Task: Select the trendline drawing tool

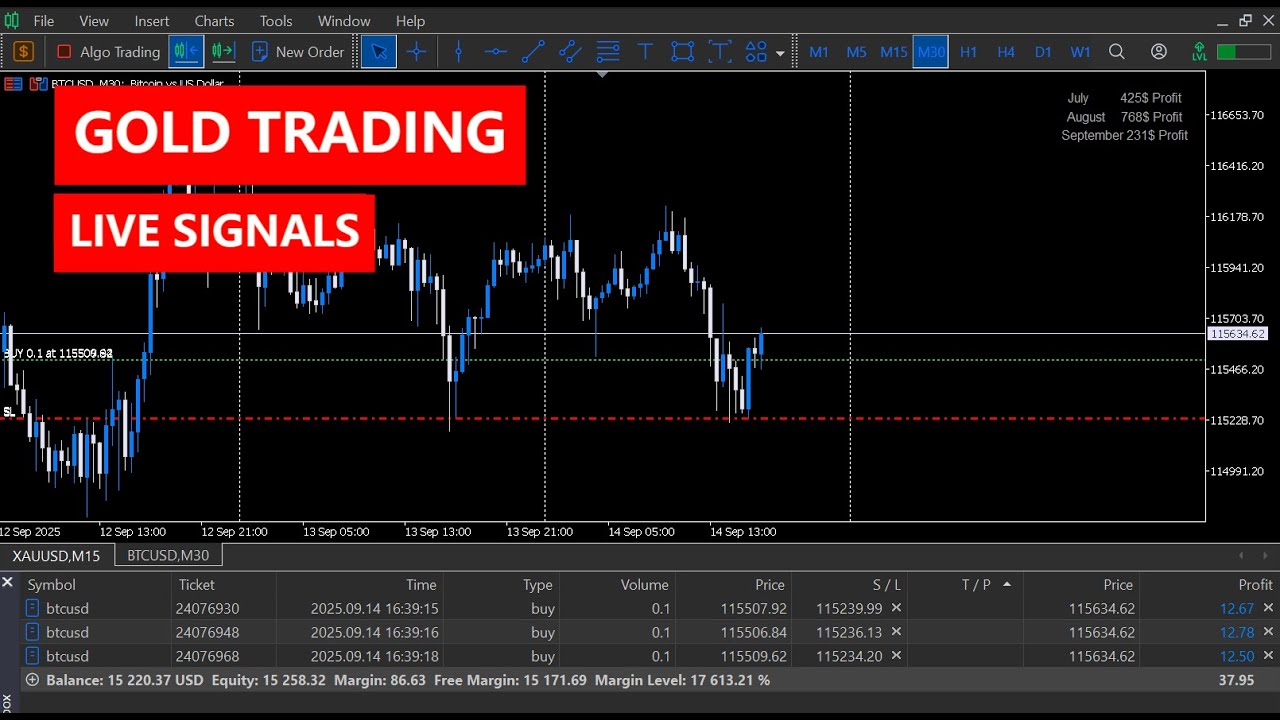Action: 533,51
